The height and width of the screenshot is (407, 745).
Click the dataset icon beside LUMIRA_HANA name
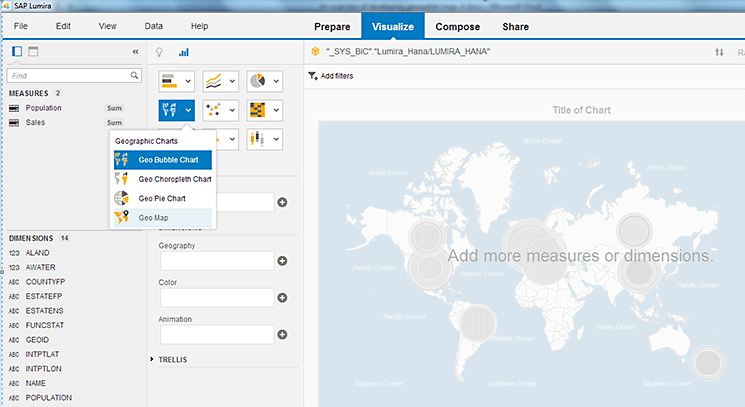click(315, 51)
